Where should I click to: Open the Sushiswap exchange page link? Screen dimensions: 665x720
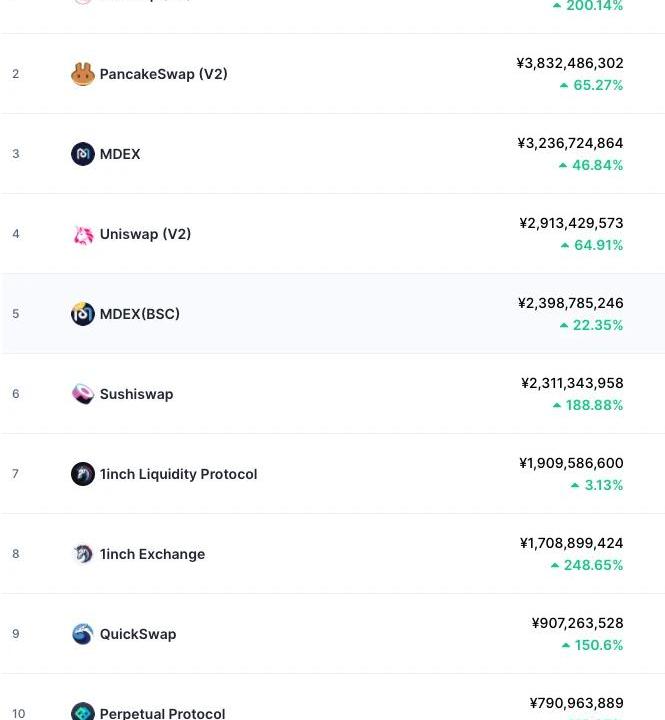(x=136, y=394)
